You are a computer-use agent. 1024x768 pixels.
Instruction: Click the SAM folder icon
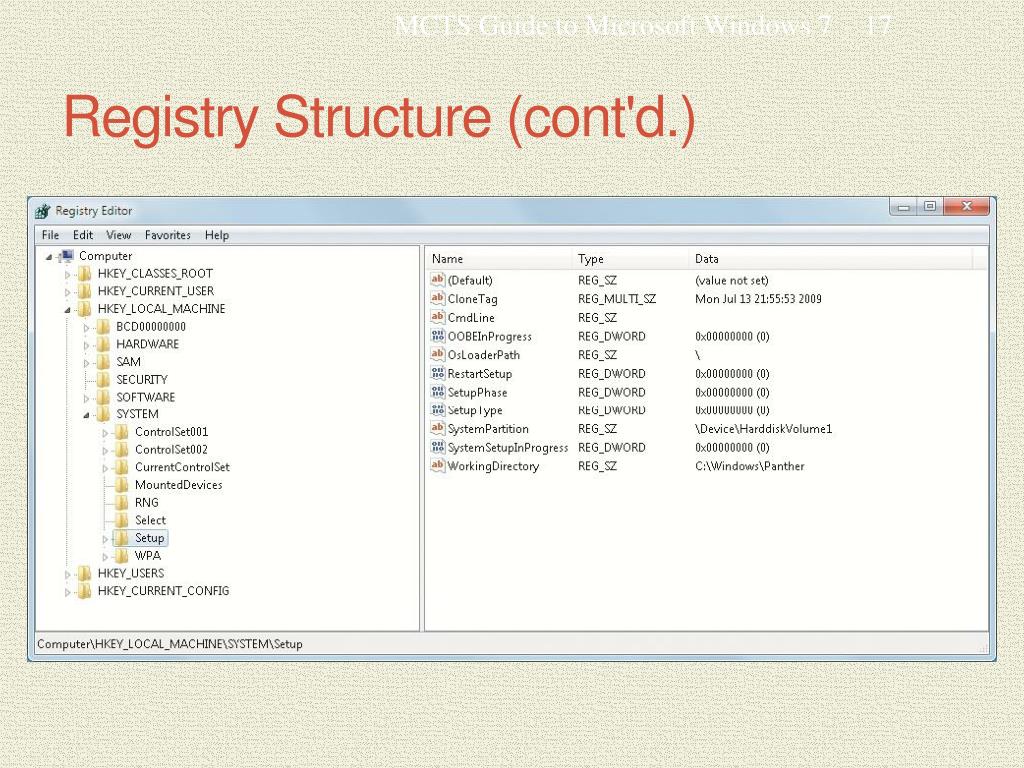pyautogui.click(x=103, y=362)
